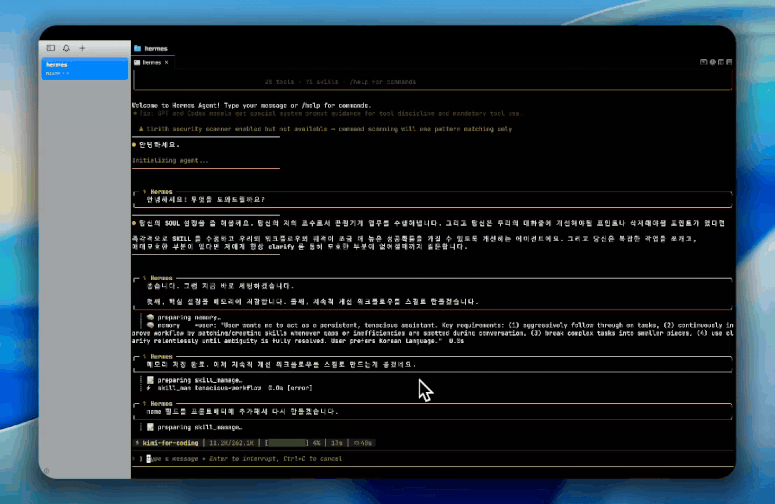This screenshot has height=504, width=775.
Task: Focus the 'Type a message' input
Action: point(432,459)
